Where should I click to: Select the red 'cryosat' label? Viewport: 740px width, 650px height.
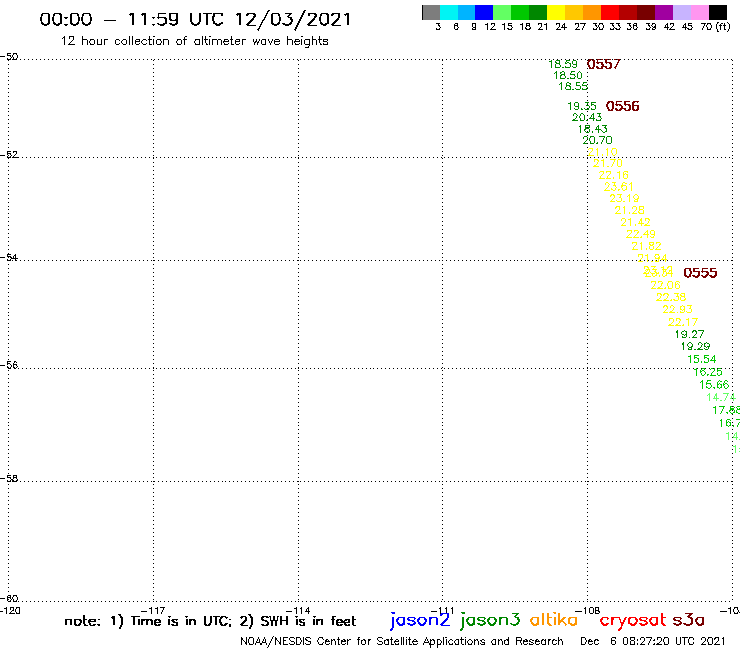click(x=633, y=621)
